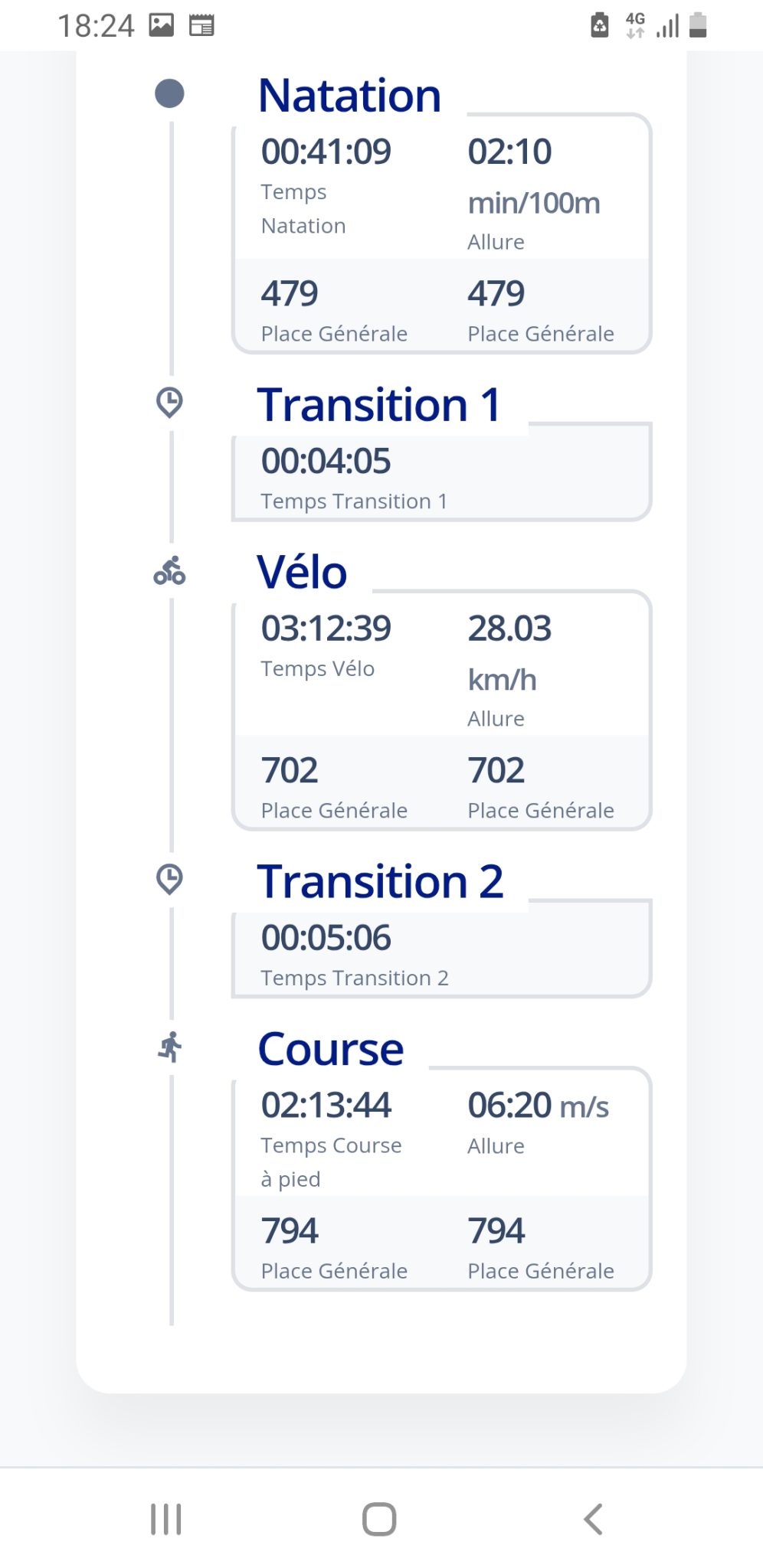This screenshot has height=1568, width=763.
Task: Select the Vélo section heading
Action: pyautogui.click(x=302, y=572)
